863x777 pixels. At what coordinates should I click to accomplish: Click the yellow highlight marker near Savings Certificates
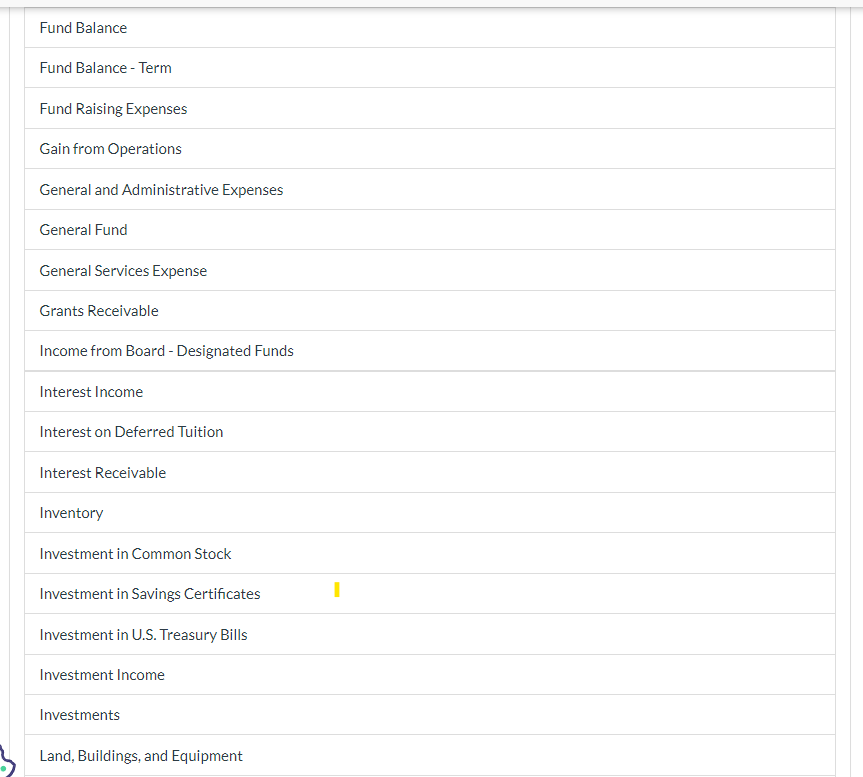click(x=337, y=590)
